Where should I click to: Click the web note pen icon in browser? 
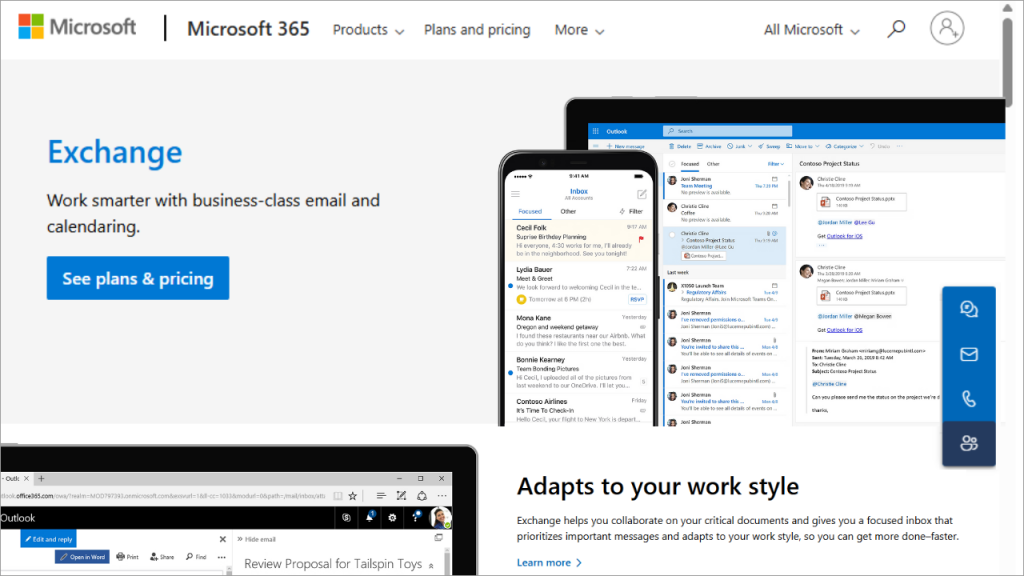point(401,496)
